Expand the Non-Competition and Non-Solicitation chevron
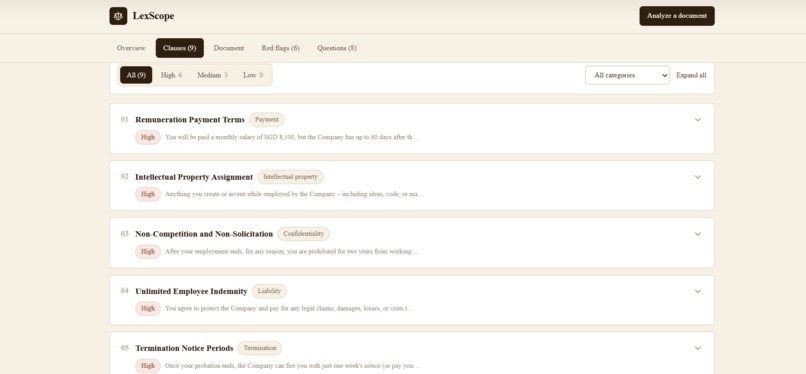806x374 pixels. tap(698, 234)
